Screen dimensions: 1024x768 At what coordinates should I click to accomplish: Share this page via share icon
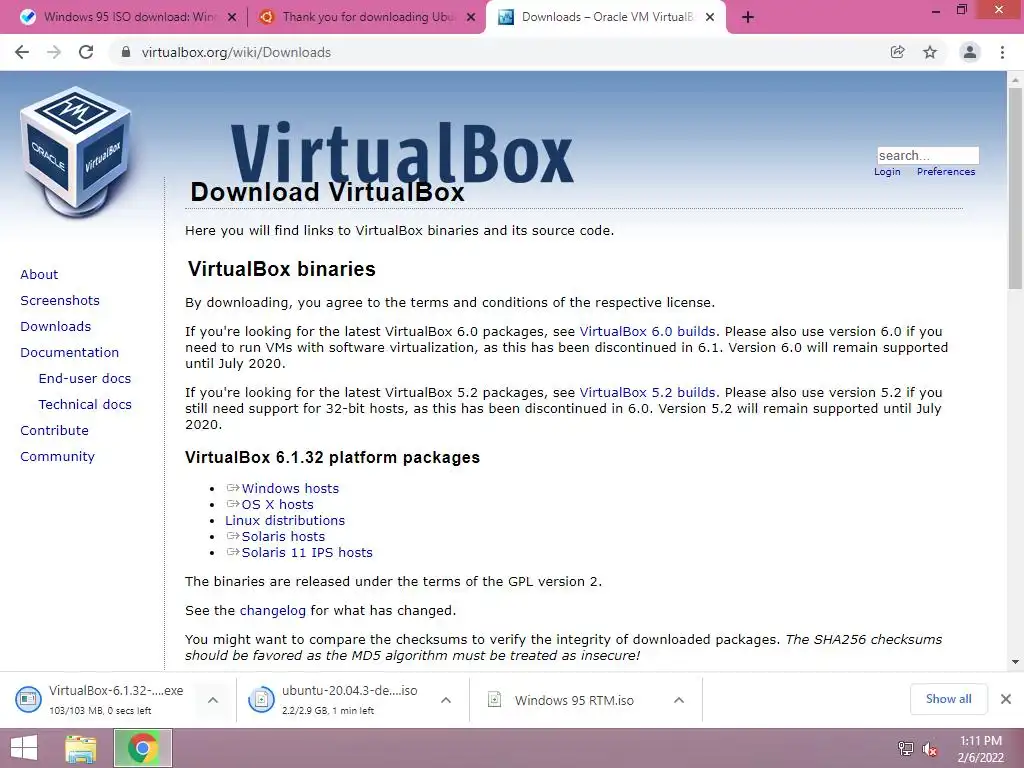coord(897,52)
